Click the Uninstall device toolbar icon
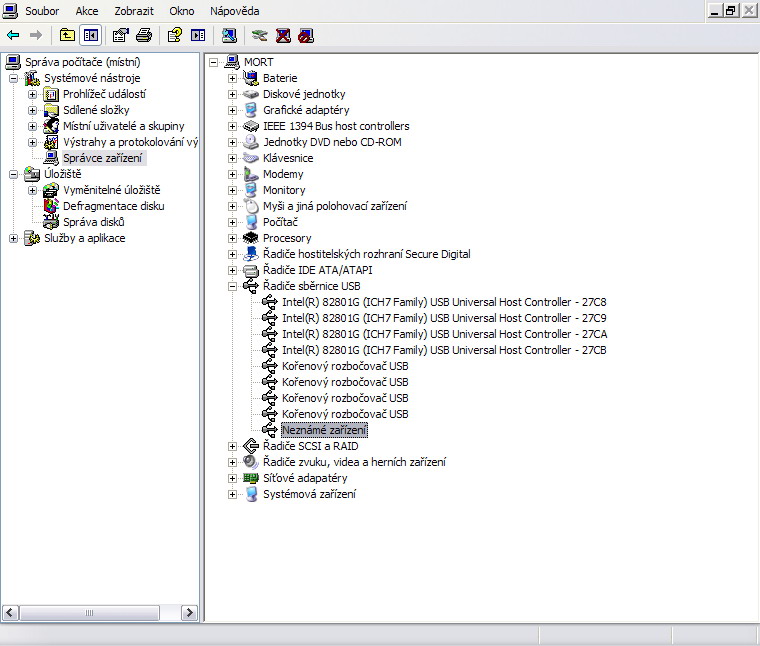 pyautogui.click(x=283, y=35)
